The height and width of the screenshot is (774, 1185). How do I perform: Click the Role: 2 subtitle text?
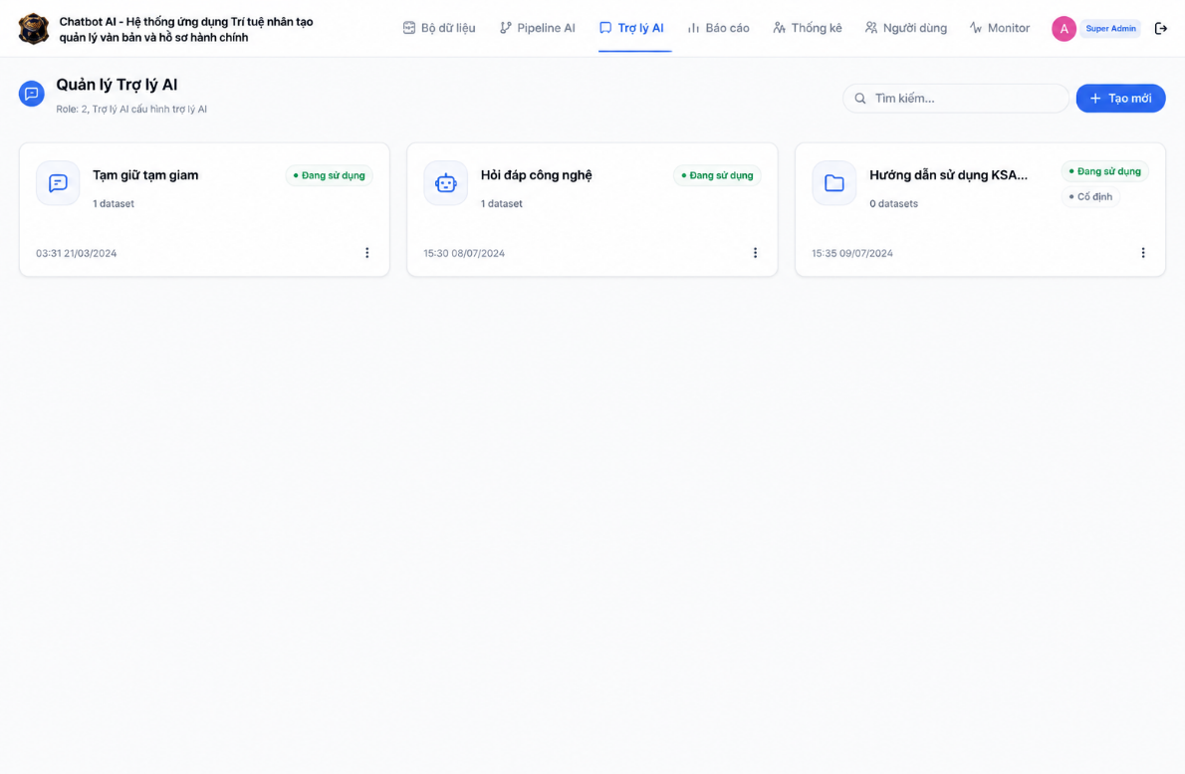[x=131, y=109]
